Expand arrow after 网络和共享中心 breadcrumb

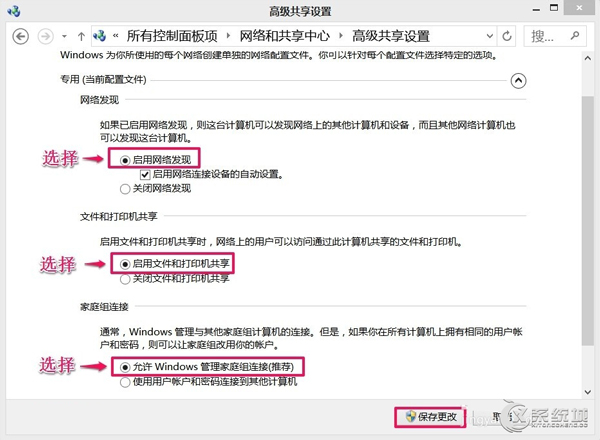(341, 36)
